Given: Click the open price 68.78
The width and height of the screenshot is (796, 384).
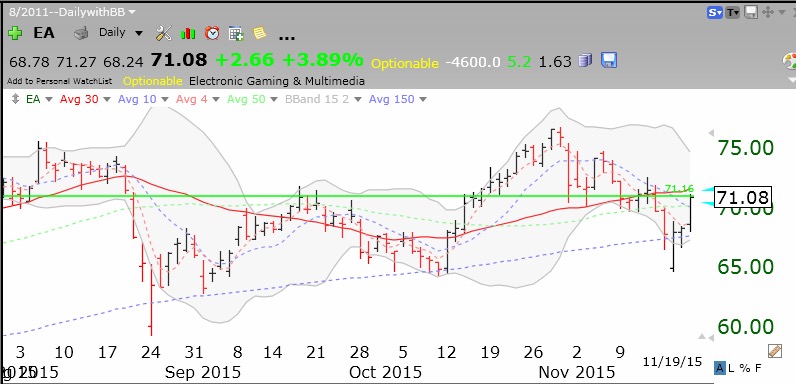Looking at the screenshot, I should click(30, 61).
